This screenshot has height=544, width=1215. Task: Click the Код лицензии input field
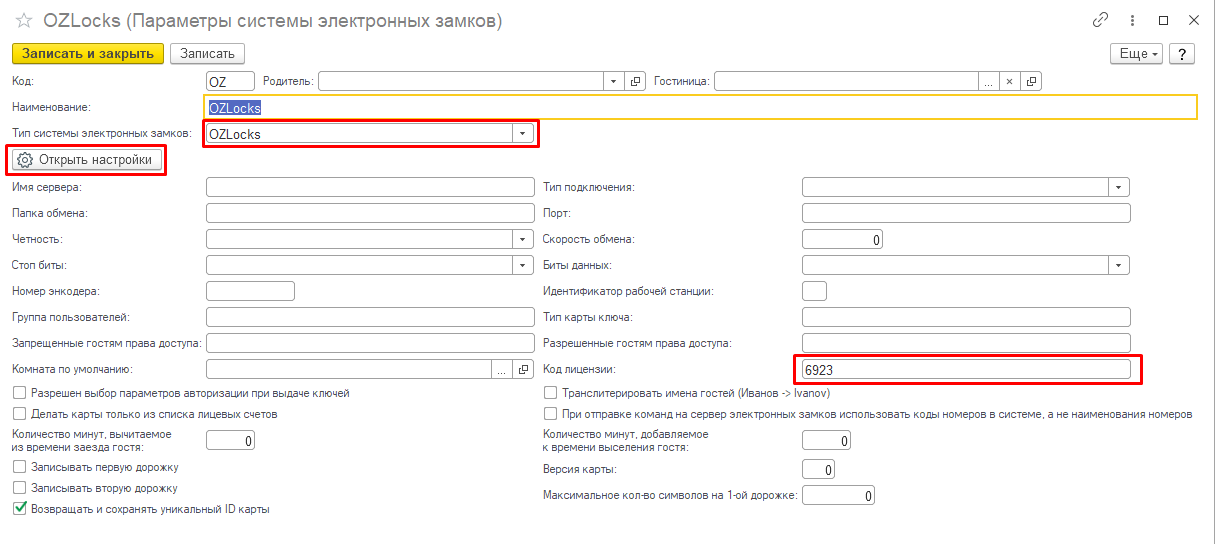(x=966, y=370)
